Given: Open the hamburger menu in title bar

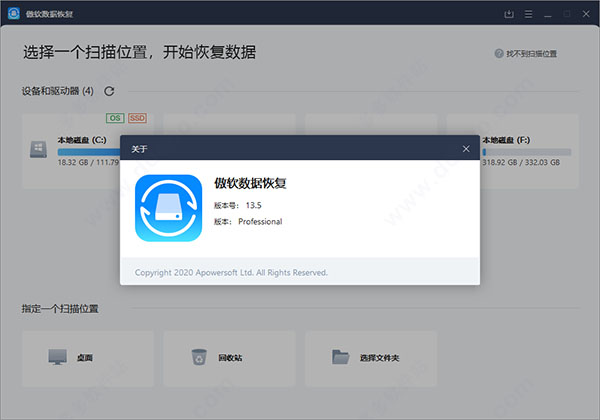Looking at the screenshot, I should (x=528, y=14).
